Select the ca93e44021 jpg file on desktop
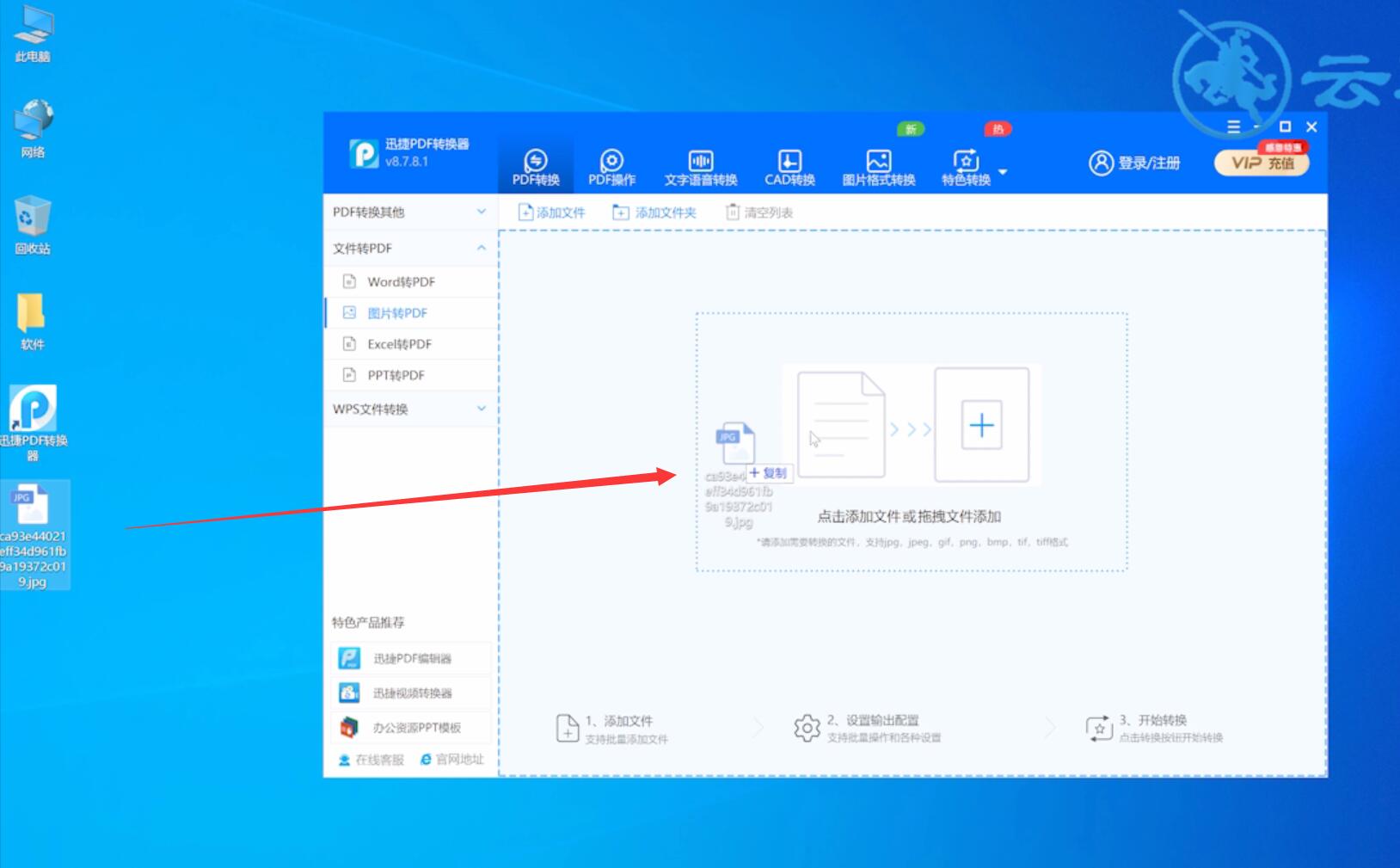Screen dimensions: 1400x868 33,536
